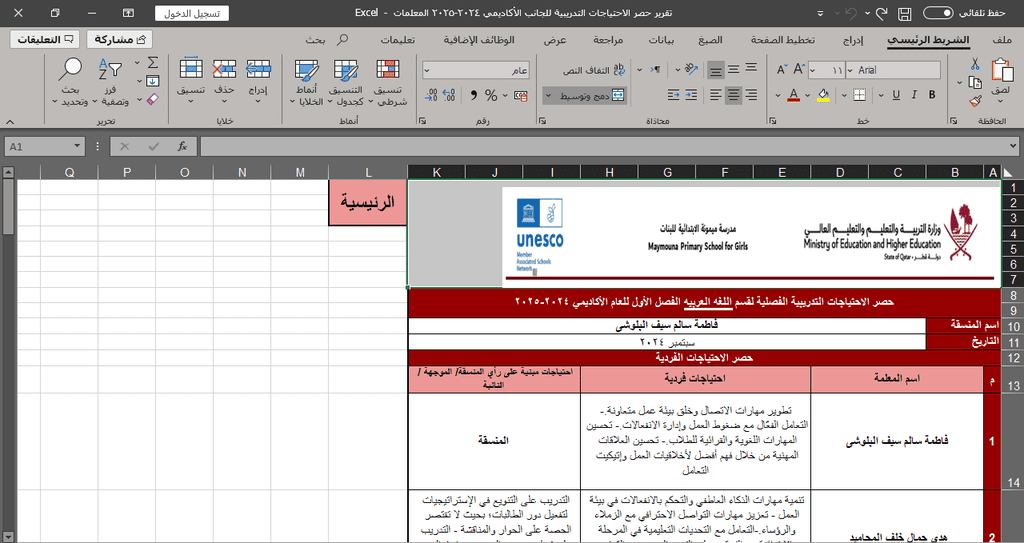Toggle Italic formatting (I)

(914, 95)
